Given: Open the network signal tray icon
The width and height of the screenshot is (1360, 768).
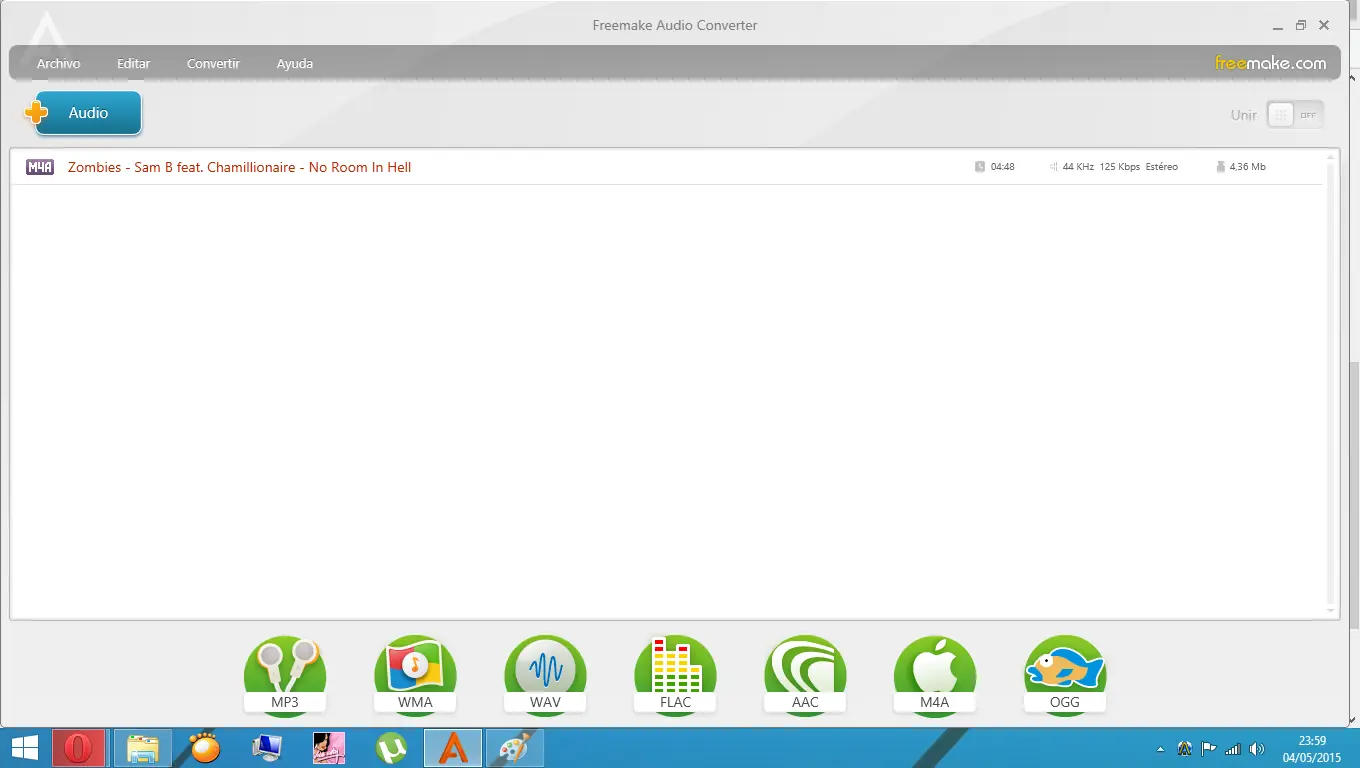Looking at the screenshot, I should (x=1233, y=749).
